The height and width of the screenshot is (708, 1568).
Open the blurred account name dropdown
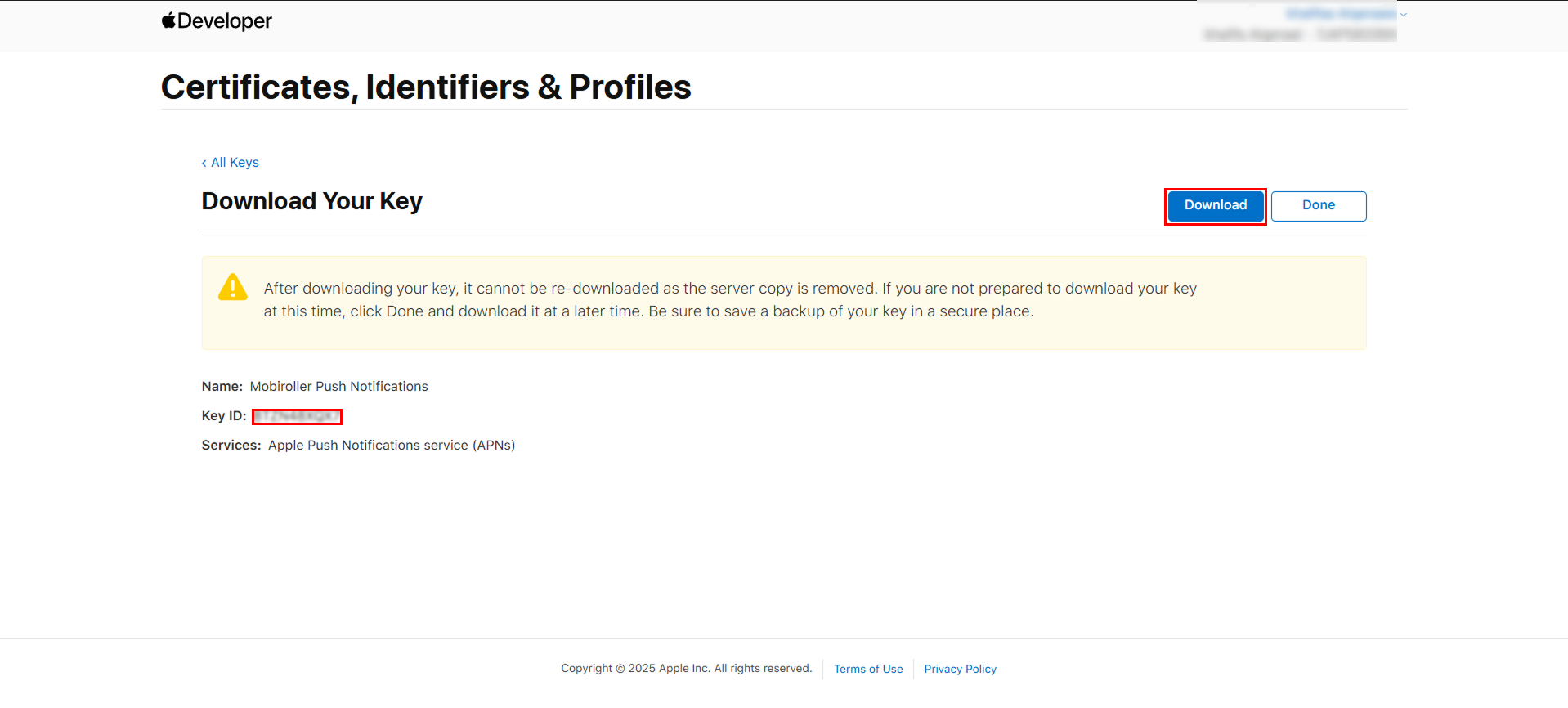click(1341, 14)
